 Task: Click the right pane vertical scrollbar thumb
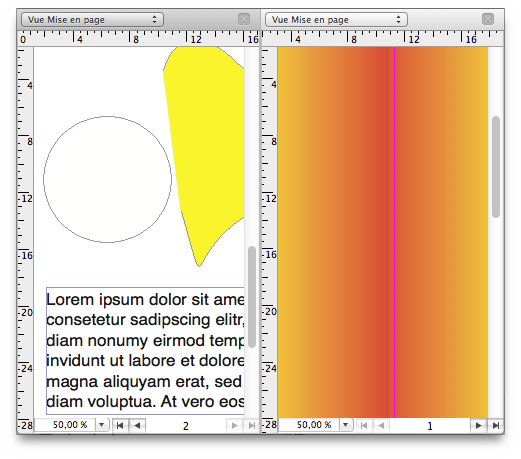496,167
